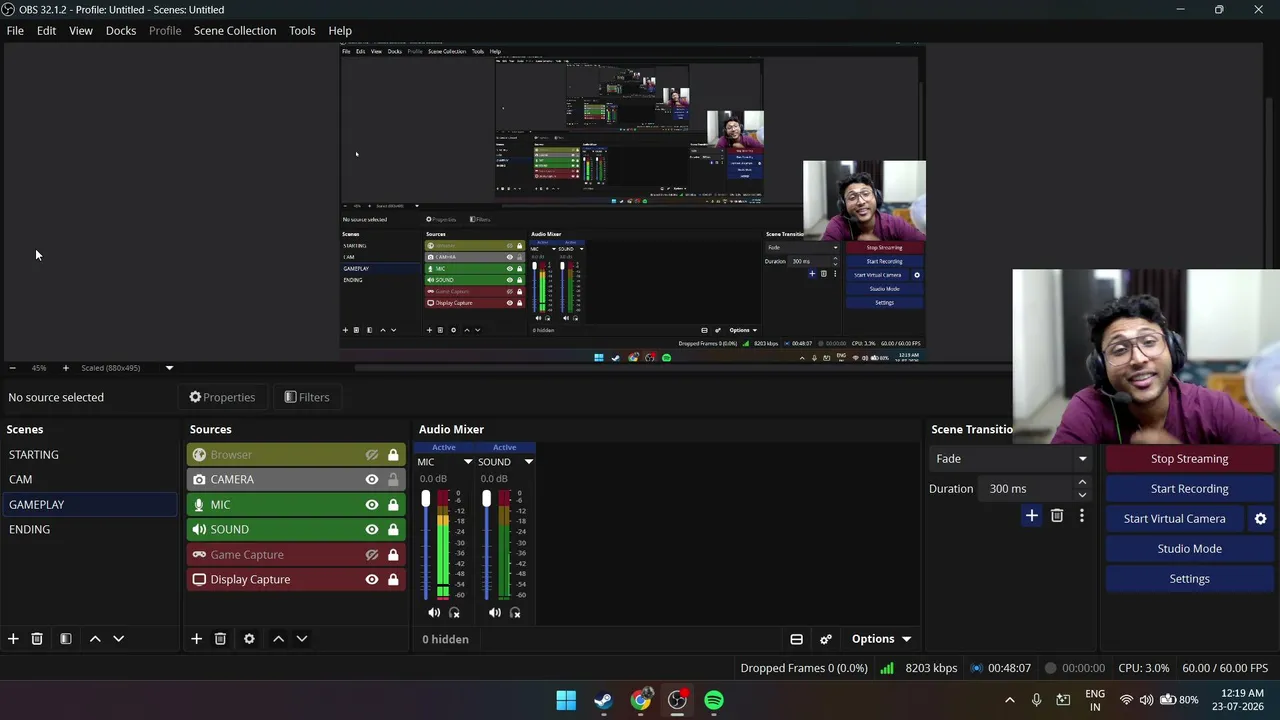
Task: Open the View menu
Action: [81, 31]
